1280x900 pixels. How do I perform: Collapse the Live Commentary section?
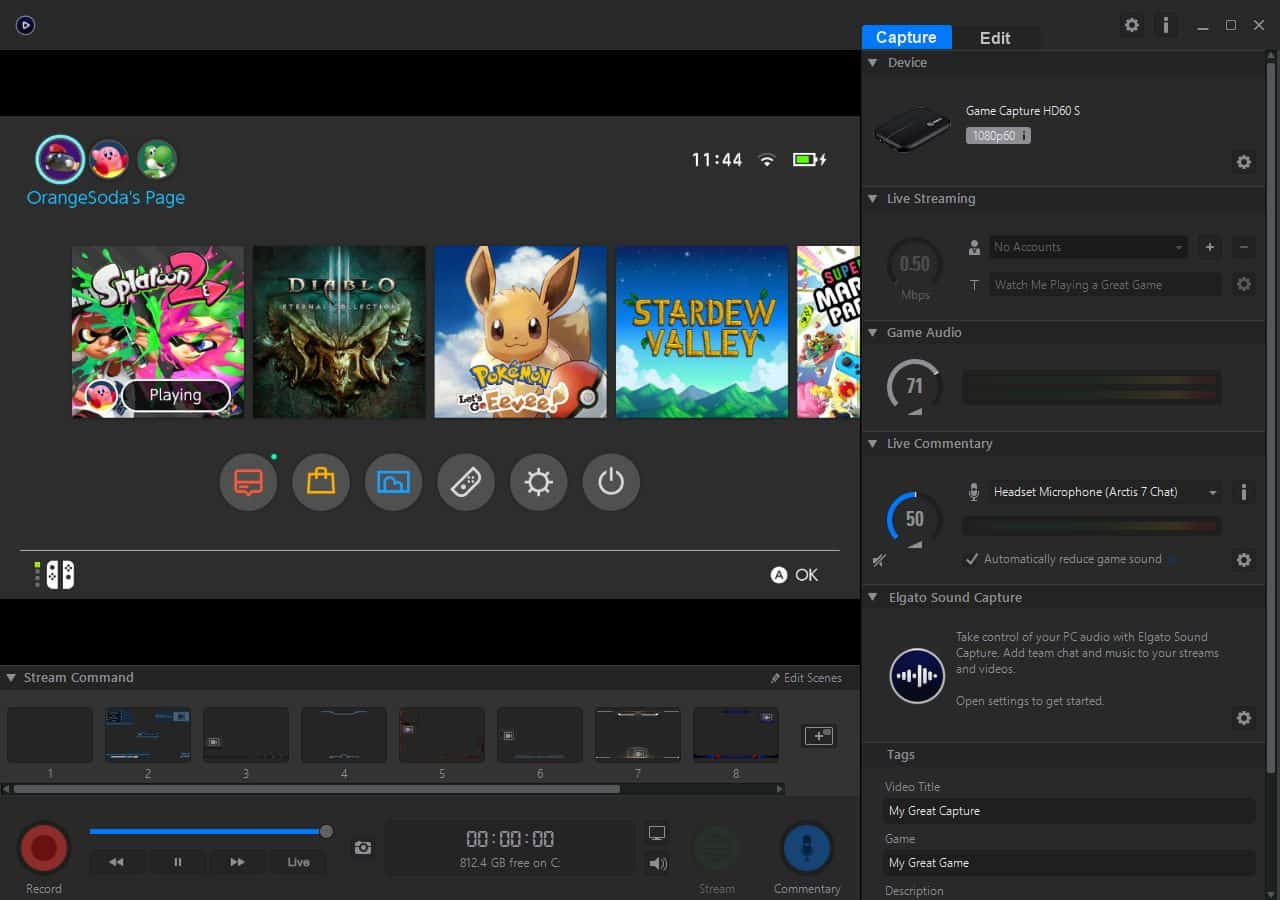coord(873,444)
